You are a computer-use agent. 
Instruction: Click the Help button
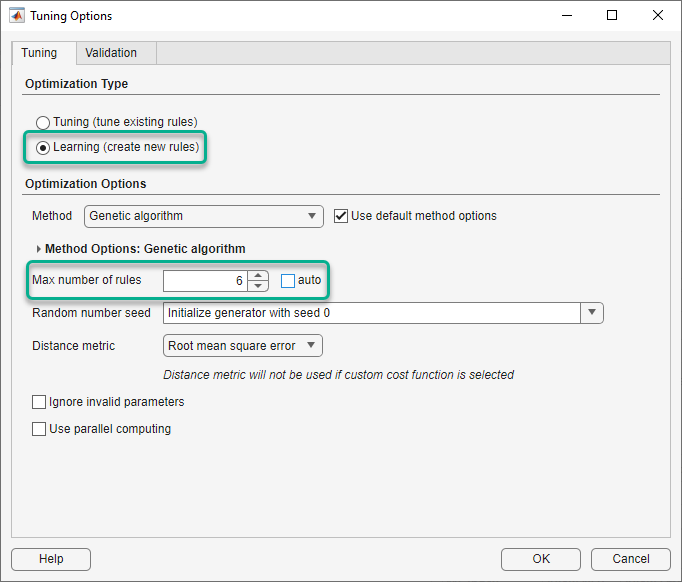[x=51, y=559]
